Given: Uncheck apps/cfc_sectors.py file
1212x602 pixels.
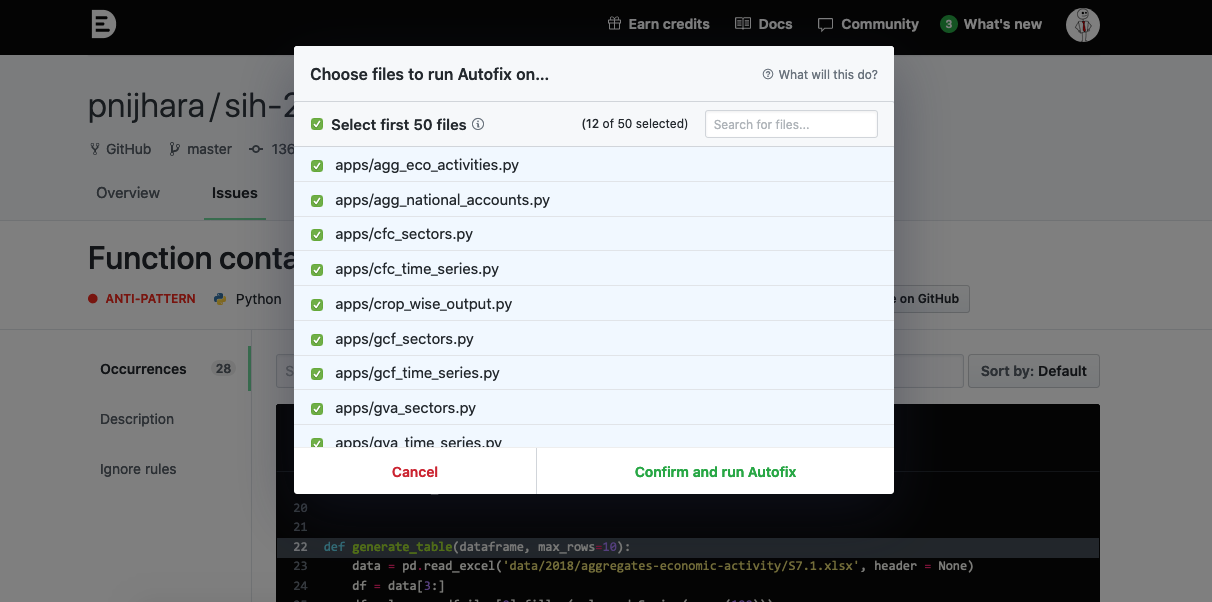Looking at the screenshot, I should click(317, 235).
